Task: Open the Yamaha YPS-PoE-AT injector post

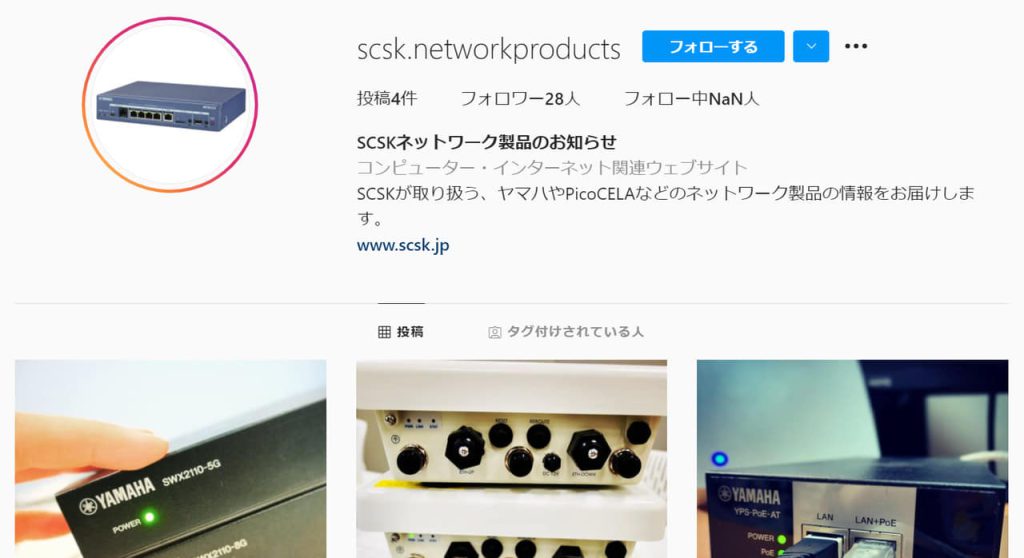Action: pyautogui.click(x=852, y=459)
